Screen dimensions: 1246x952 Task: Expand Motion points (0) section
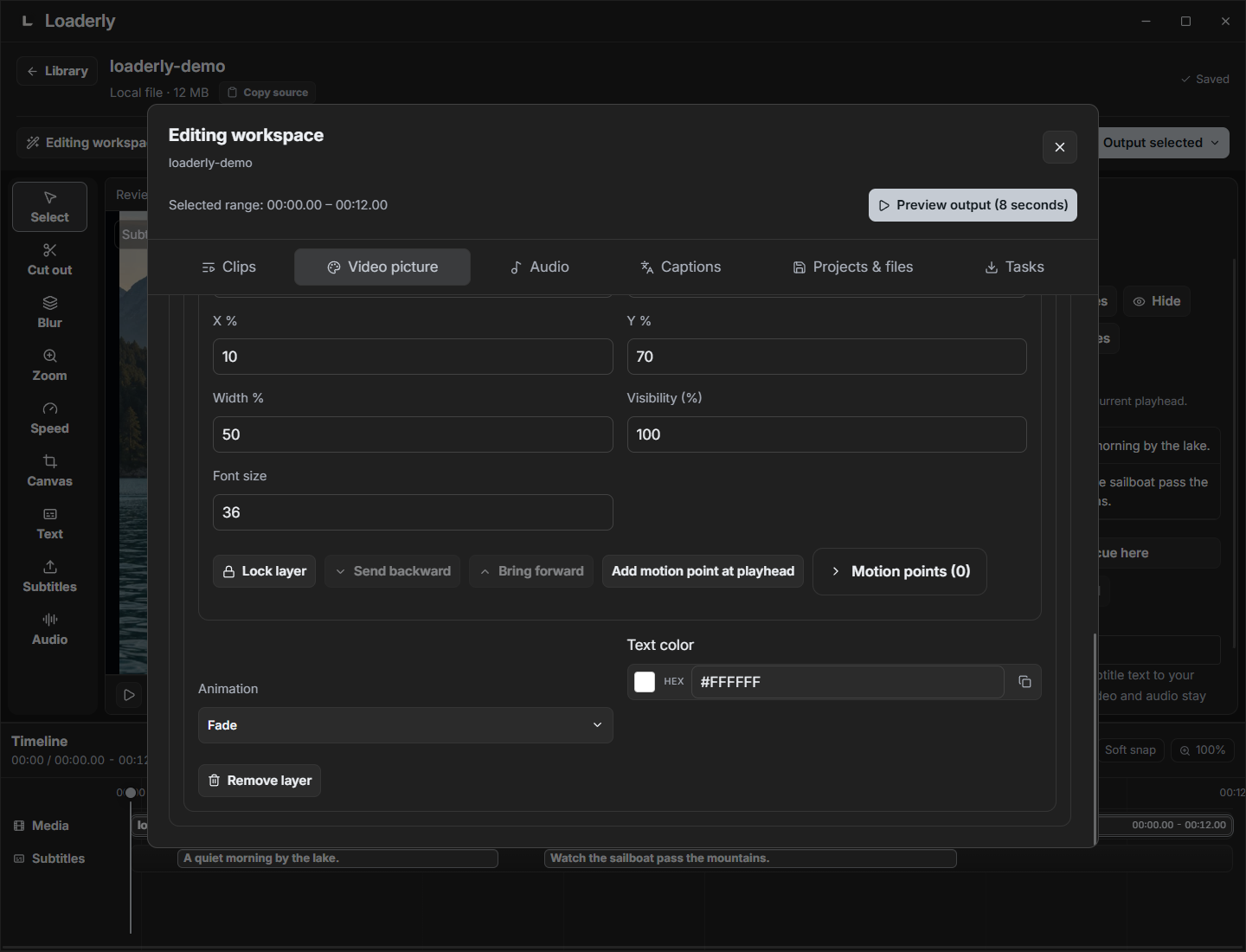tap(900, 571)
